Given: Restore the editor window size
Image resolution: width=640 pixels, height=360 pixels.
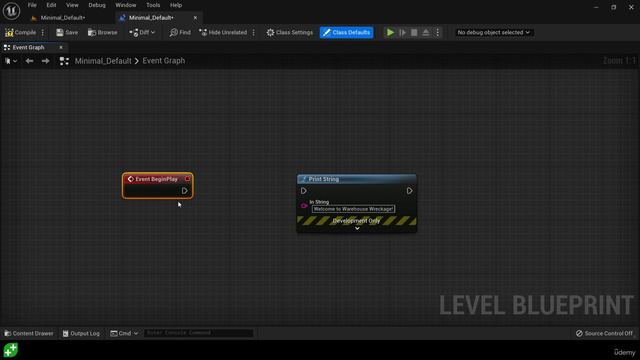Looking at the screenshot, I should [613, 7].
